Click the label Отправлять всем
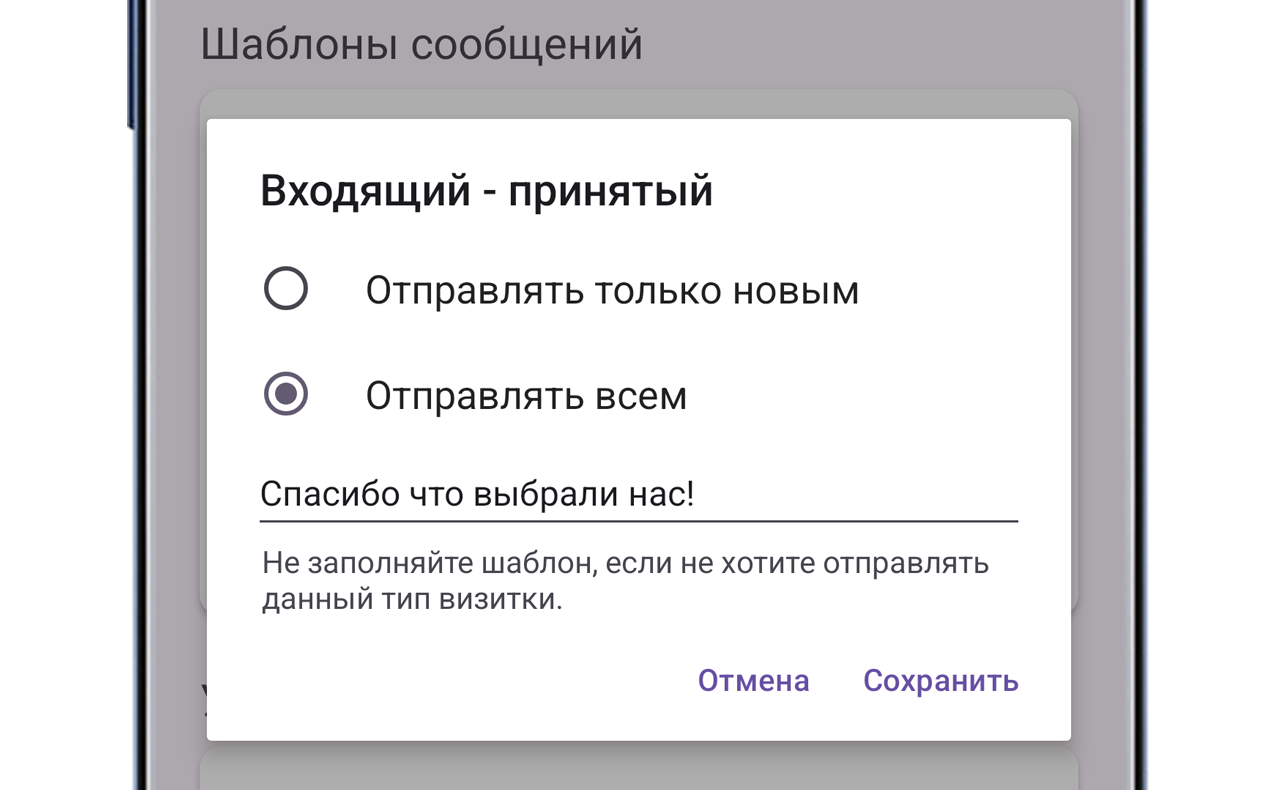Image resolution: width=1277 pixels, height=790 pixels. [526, 395]
